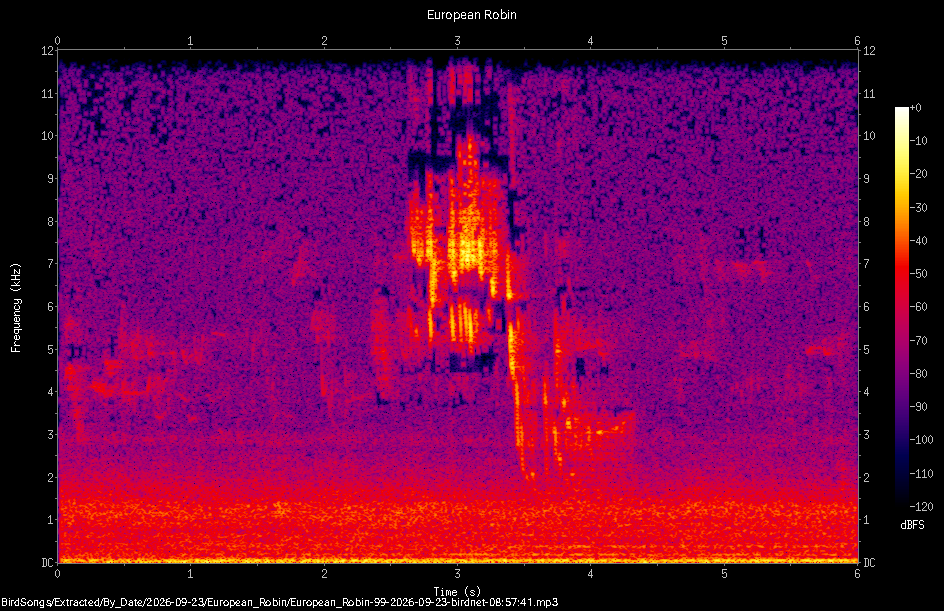Click the -20 value on the colorbar
Image resolution: width=944 pixels, height=611 pixels.
point(919,174)
